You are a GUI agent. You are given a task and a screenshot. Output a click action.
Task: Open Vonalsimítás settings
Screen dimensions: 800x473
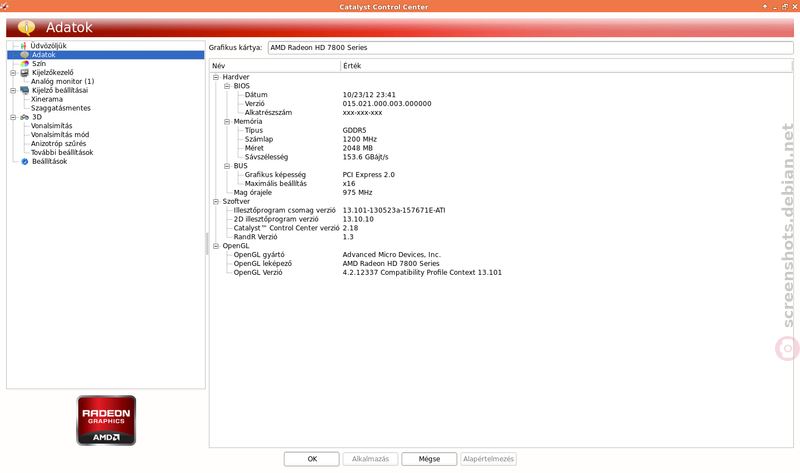click(51, 126)
